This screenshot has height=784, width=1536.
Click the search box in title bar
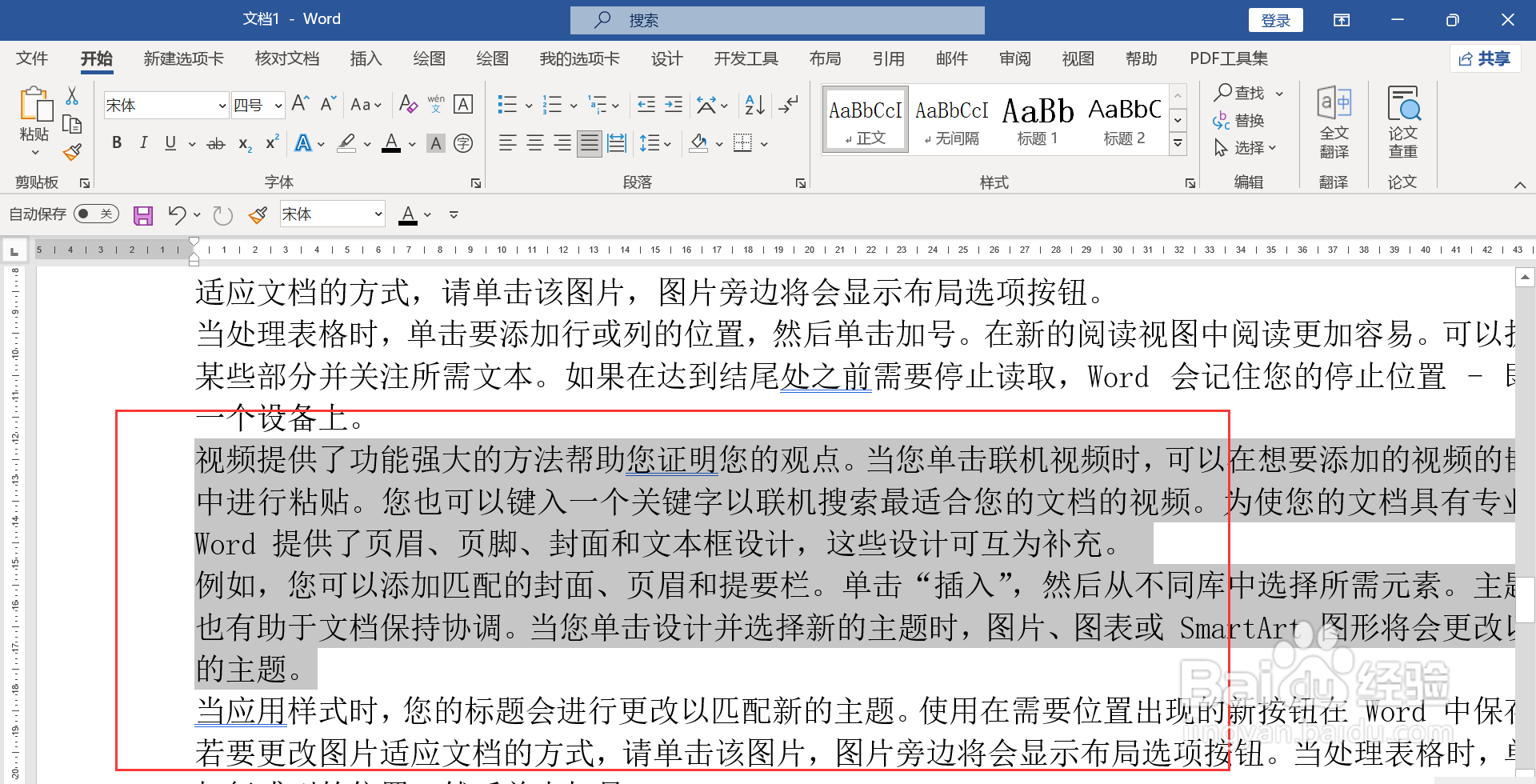tap(778, 20)
